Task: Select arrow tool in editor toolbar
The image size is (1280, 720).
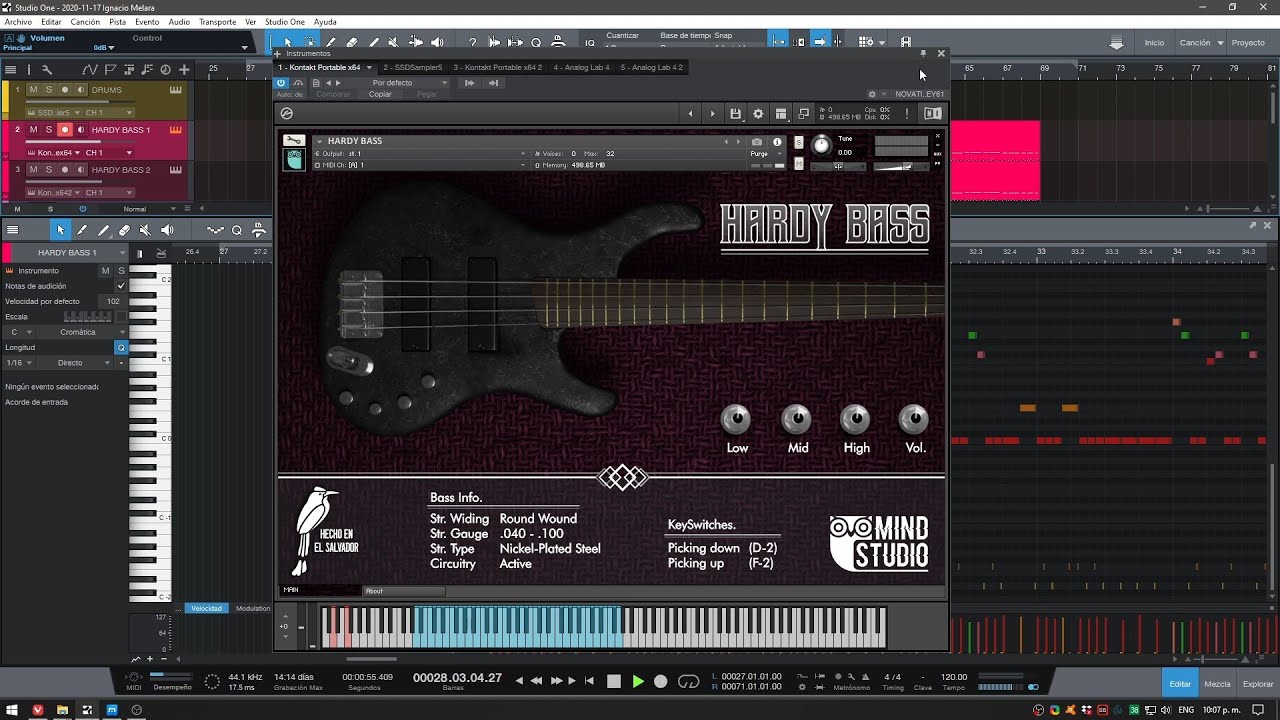Action: (x=60, y=230)
